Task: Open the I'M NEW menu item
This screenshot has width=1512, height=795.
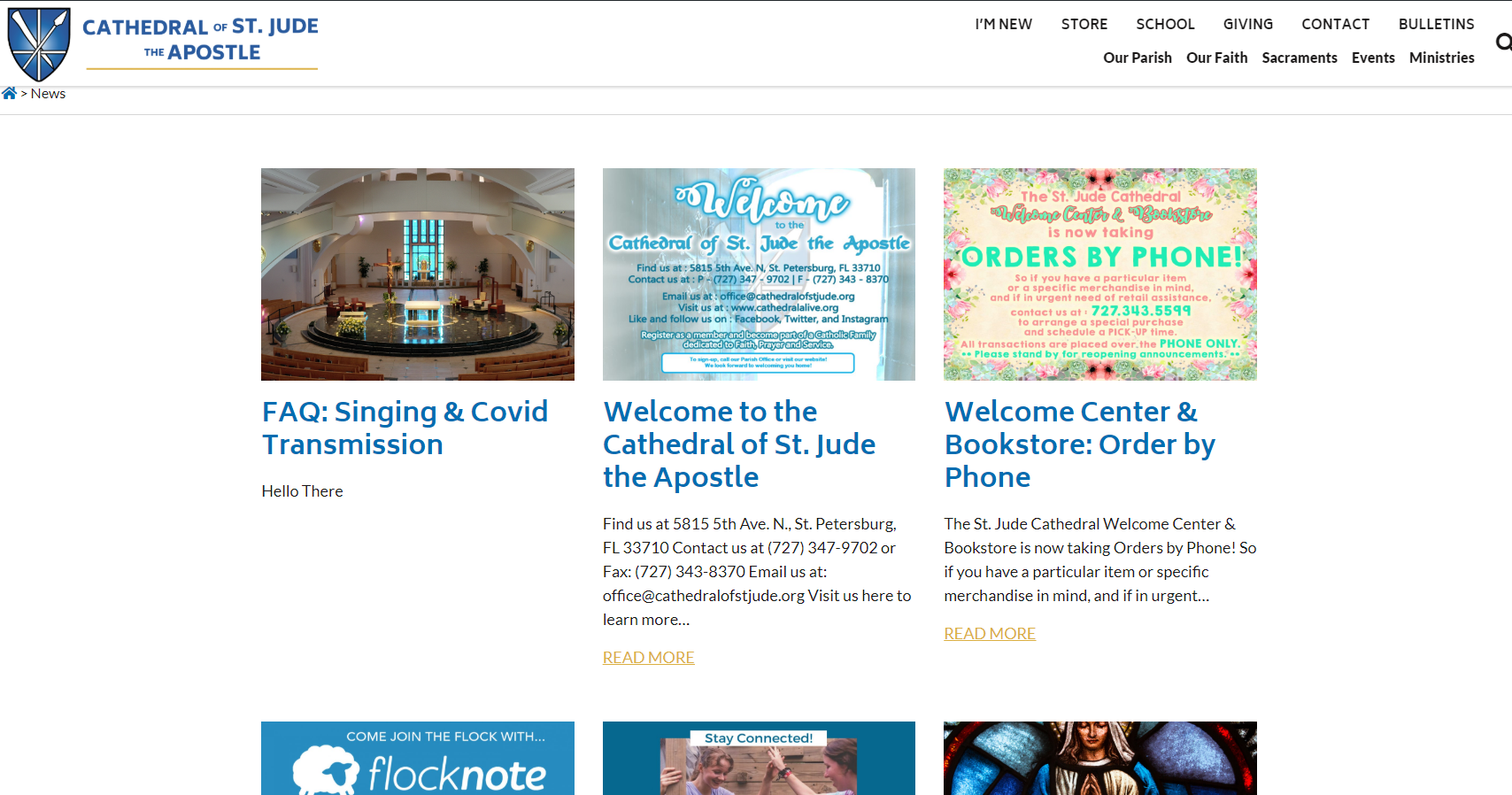Action: (1003, 24)
